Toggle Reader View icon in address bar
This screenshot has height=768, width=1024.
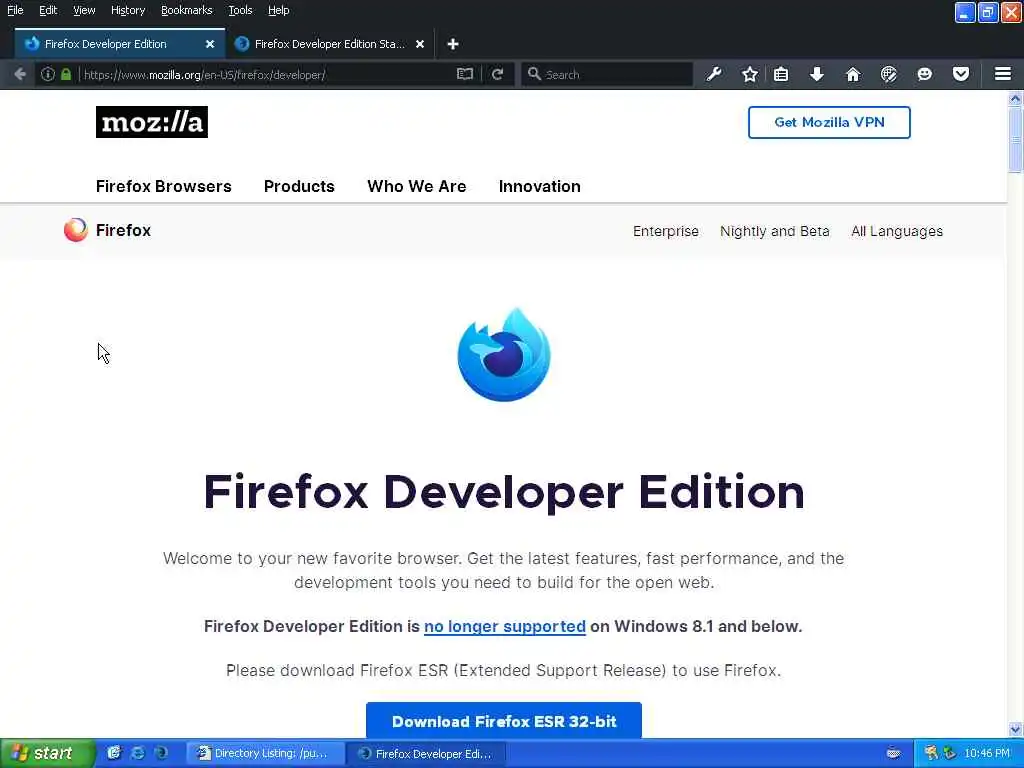coord(464,74)
